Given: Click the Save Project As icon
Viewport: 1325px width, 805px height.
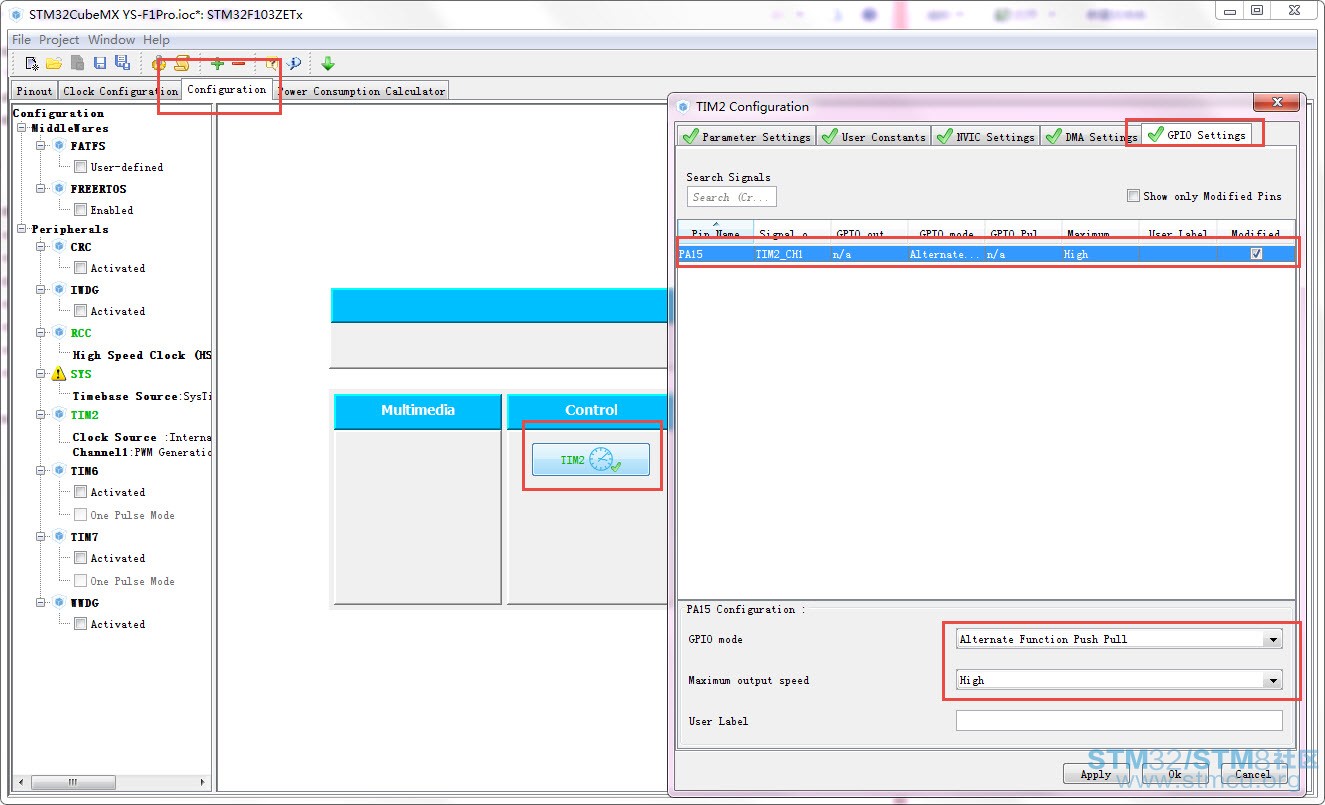Looking at the screenshot, I should pos(122,63).
